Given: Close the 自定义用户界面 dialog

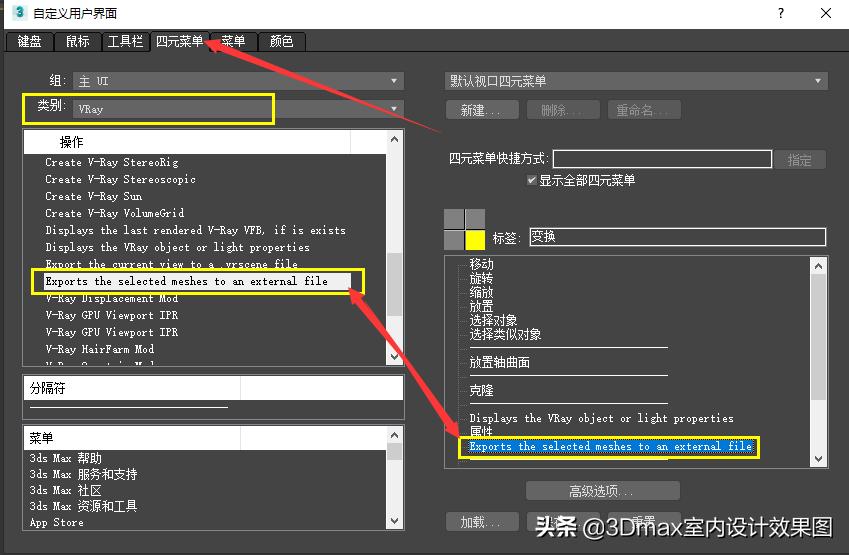Looking at the screenshot, I should pyautogui.click(x=825, y=13).
